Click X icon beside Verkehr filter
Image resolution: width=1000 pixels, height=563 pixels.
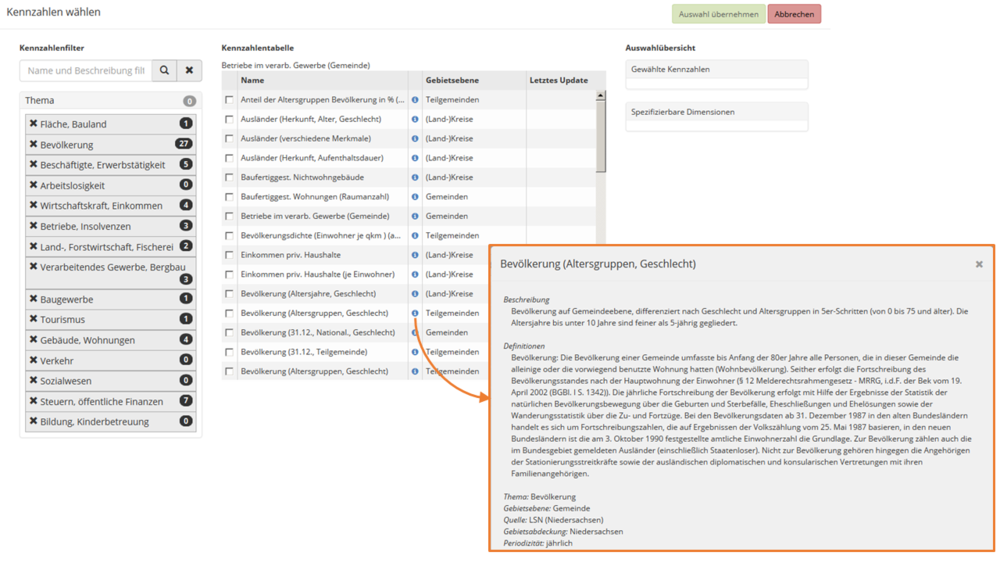point(34,361)
